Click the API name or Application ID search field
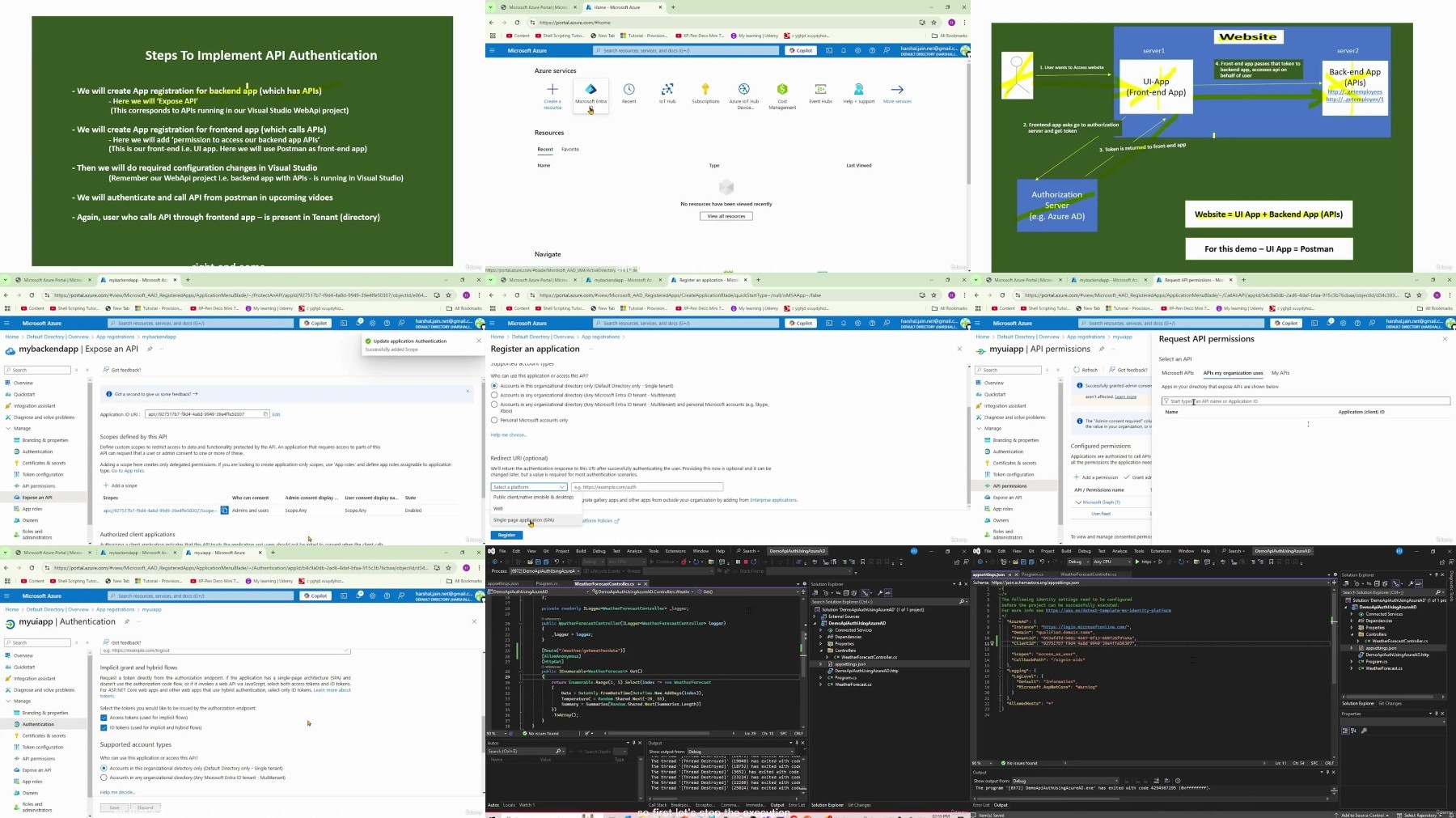Viewport: 1456px width, 818px height. 1306,401
